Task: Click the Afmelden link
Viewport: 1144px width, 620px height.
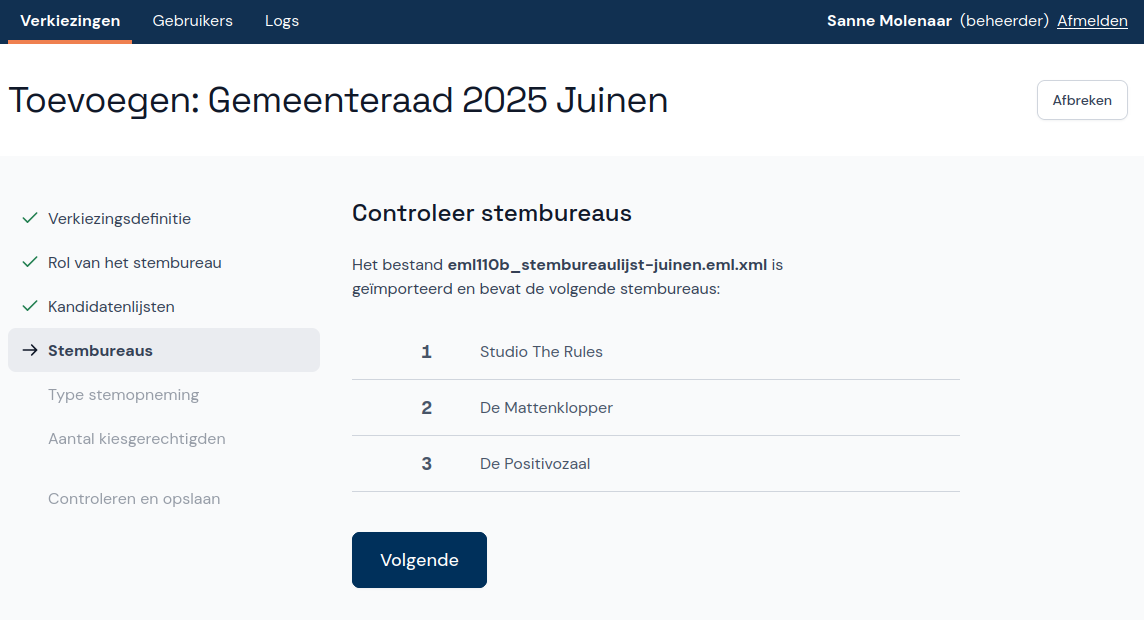Action: (x=1092, y=21)
